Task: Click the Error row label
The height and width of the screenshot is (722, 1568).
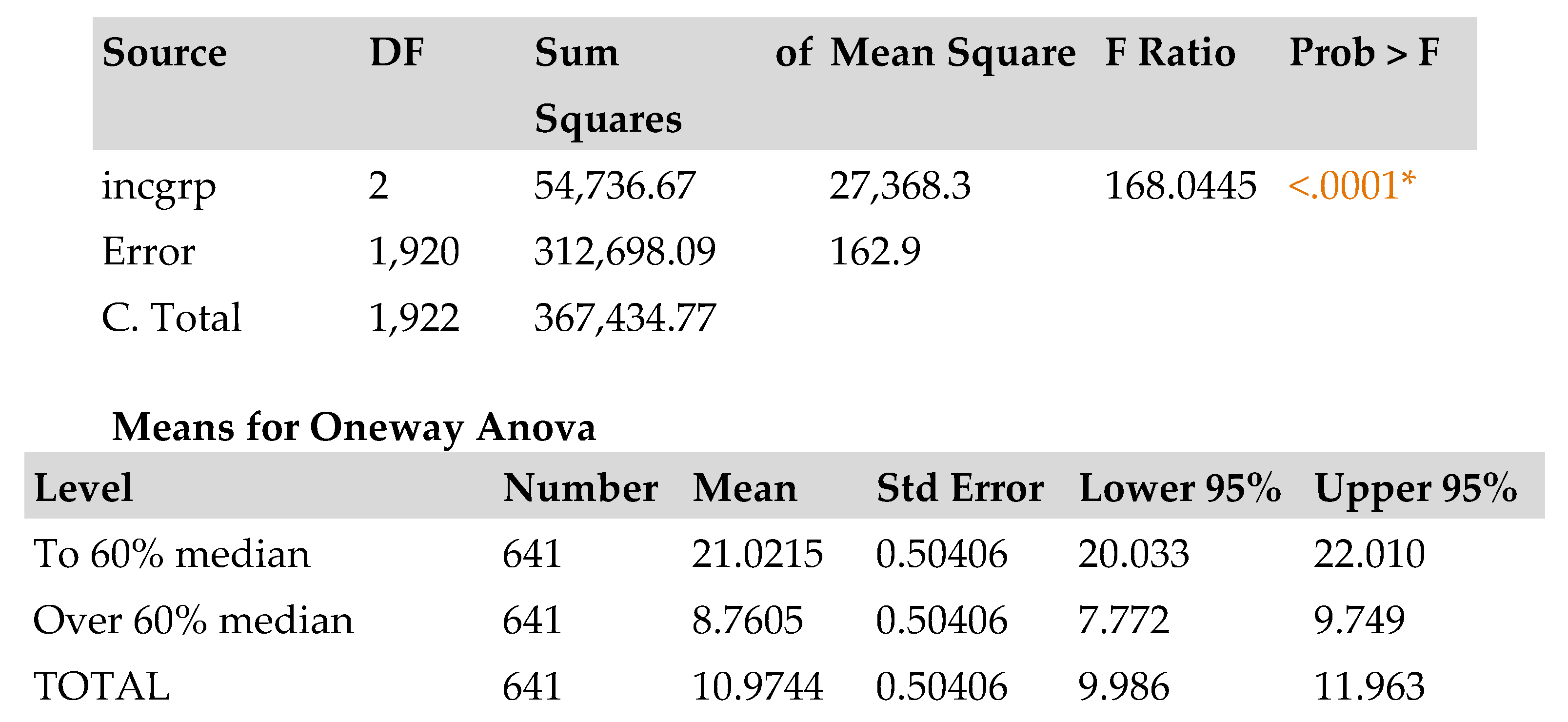Action: tap(149, 251)
